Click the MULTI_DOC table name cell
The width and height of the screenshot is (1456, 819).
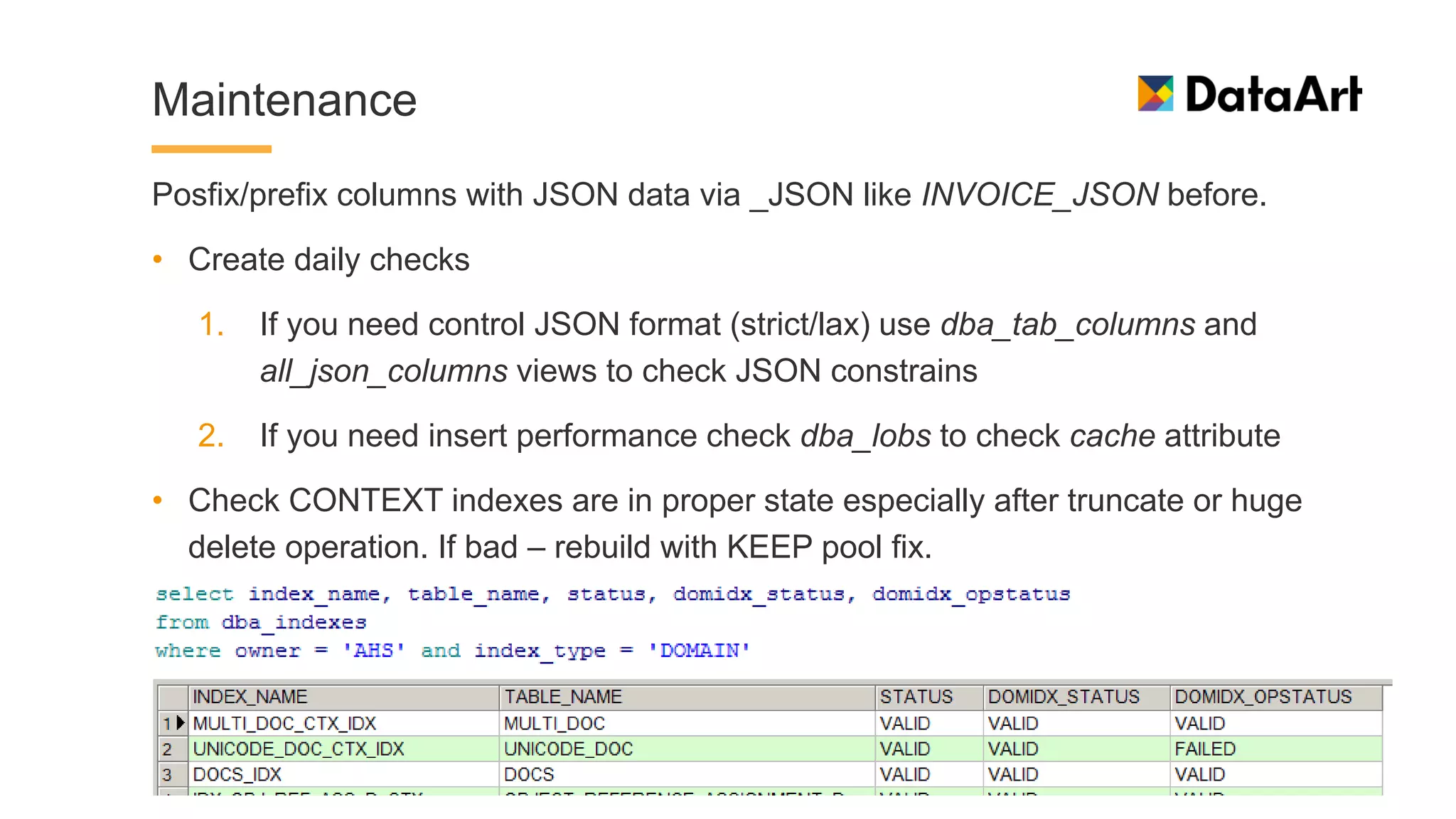tap(687, 723)
